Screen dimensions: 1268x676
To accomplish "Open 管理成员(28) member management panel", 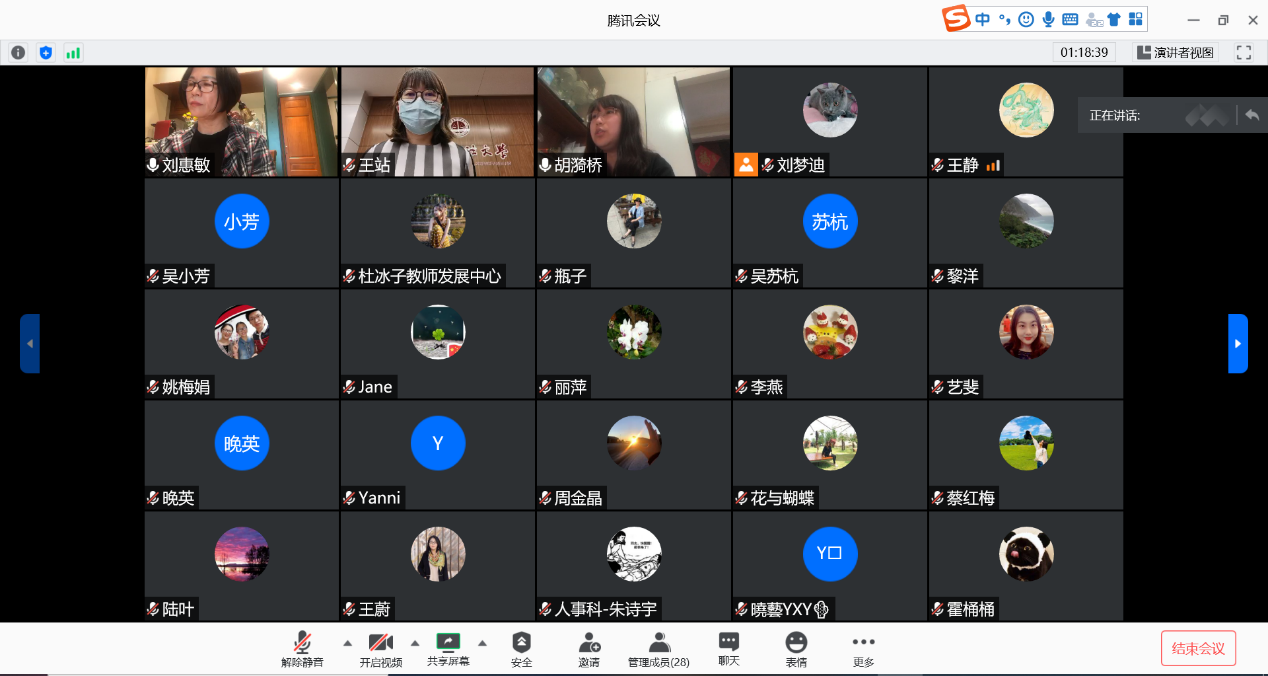I will [x=658, y=649].
